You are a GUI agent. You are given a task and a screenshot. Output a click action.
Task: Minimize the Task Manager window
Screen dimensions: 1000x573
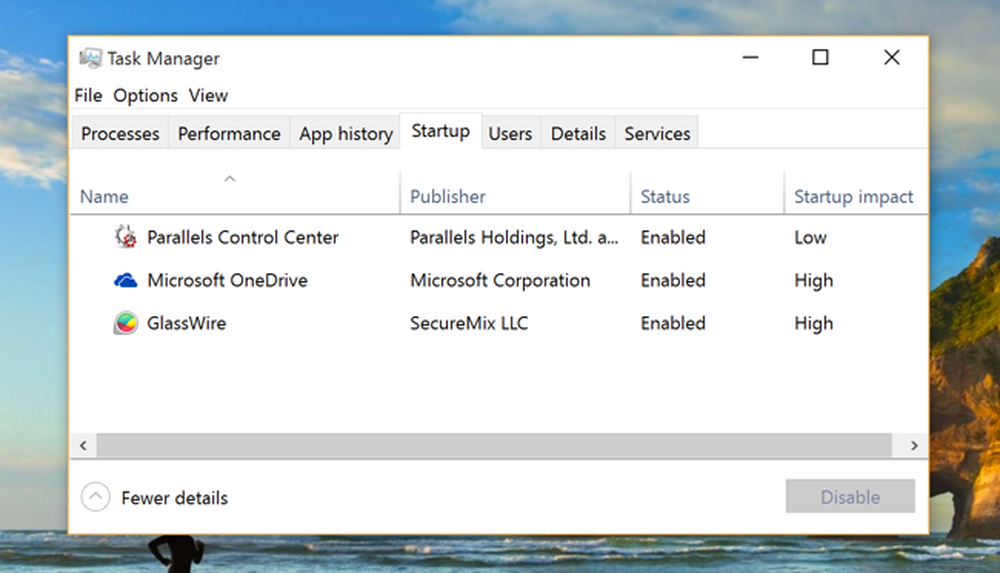pyautogui.click(x=751, y=57)
